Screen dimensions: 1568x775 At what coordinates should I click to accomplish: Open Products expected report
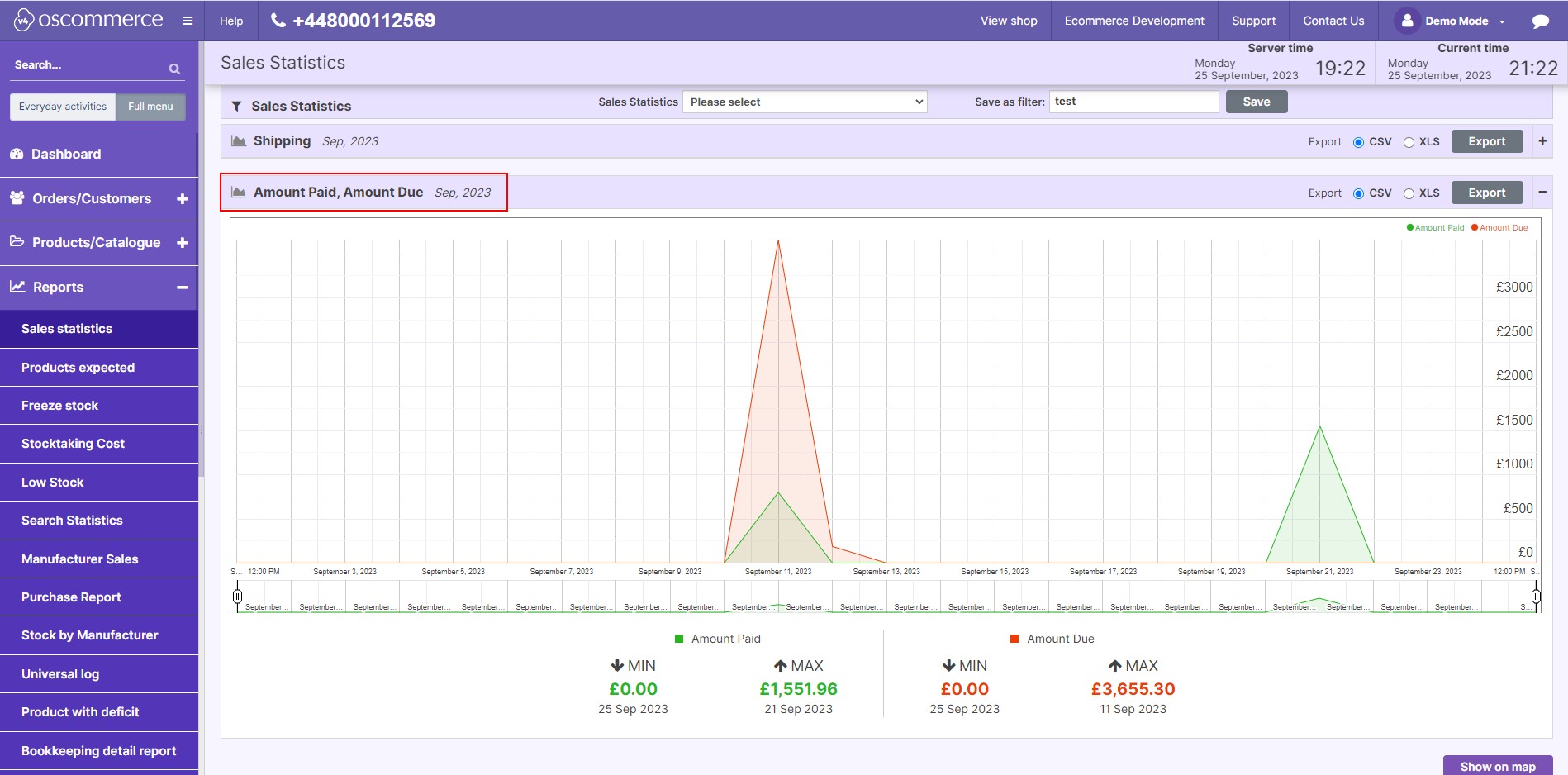pyautogui.click(x=99, y=368)
